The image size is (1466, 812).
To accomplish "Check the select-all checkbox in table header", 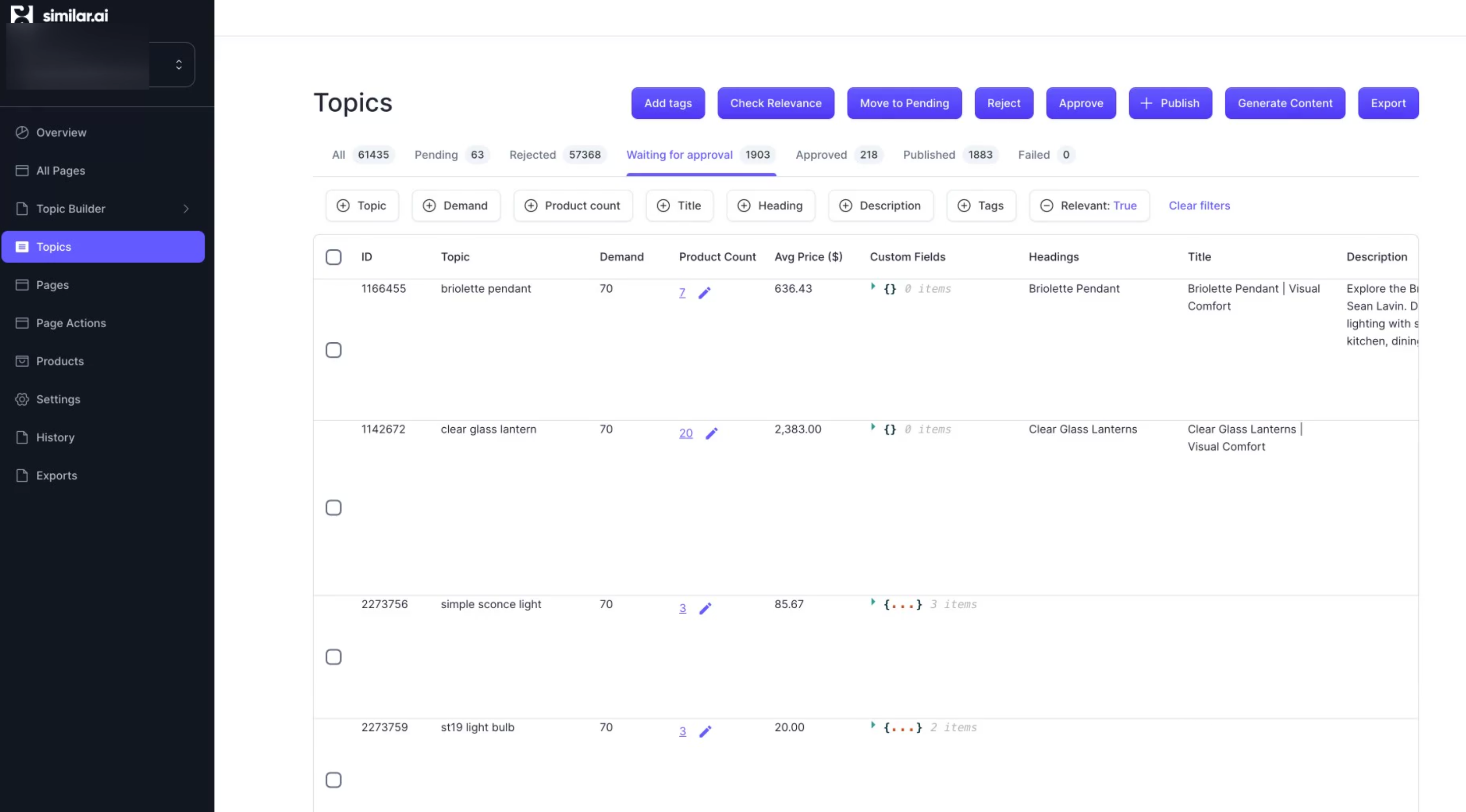I will (x=333, y=257).
